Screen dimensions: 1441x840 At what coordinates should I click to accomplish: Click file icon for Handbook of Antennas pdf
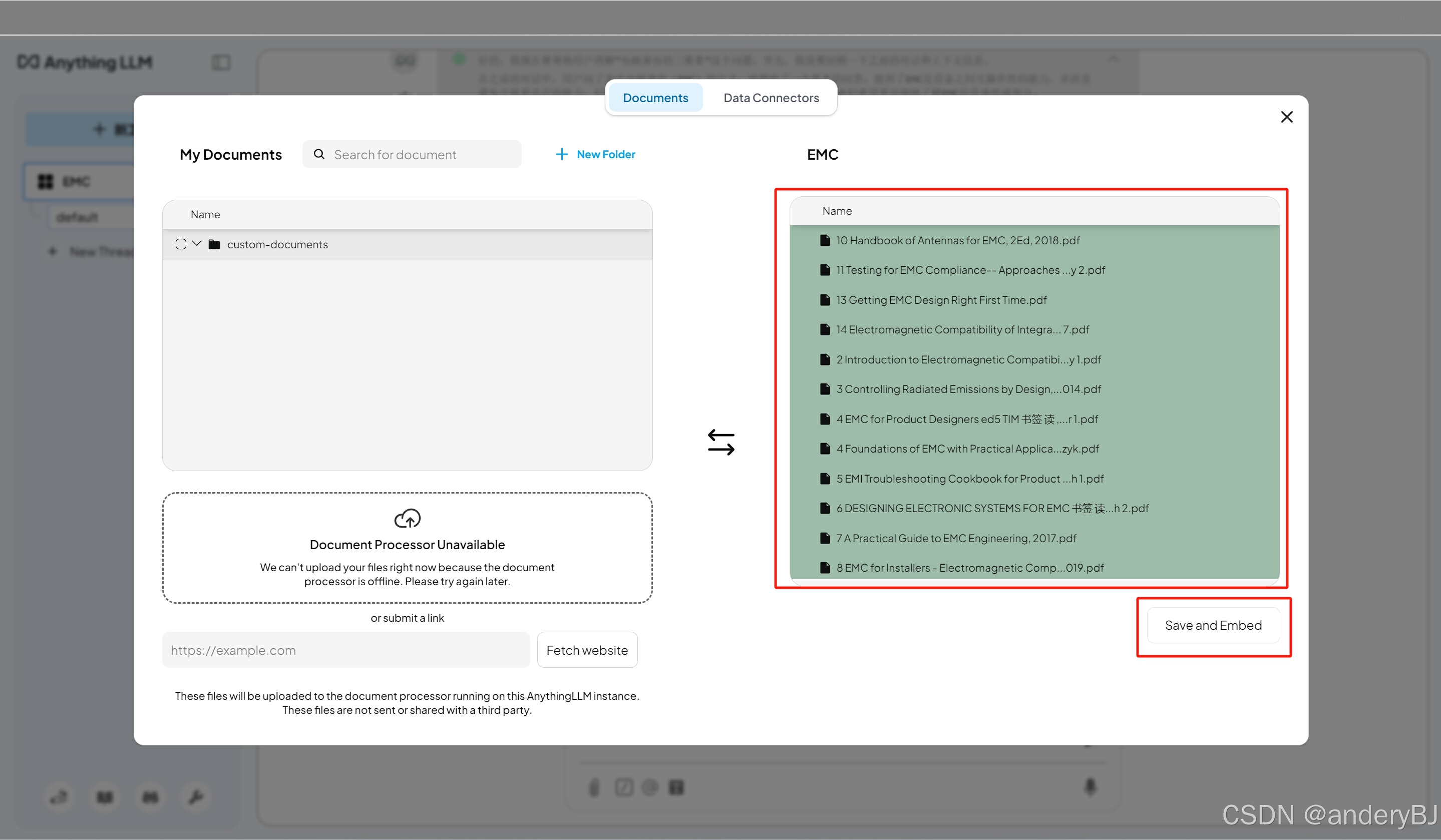tap(825, 240)
